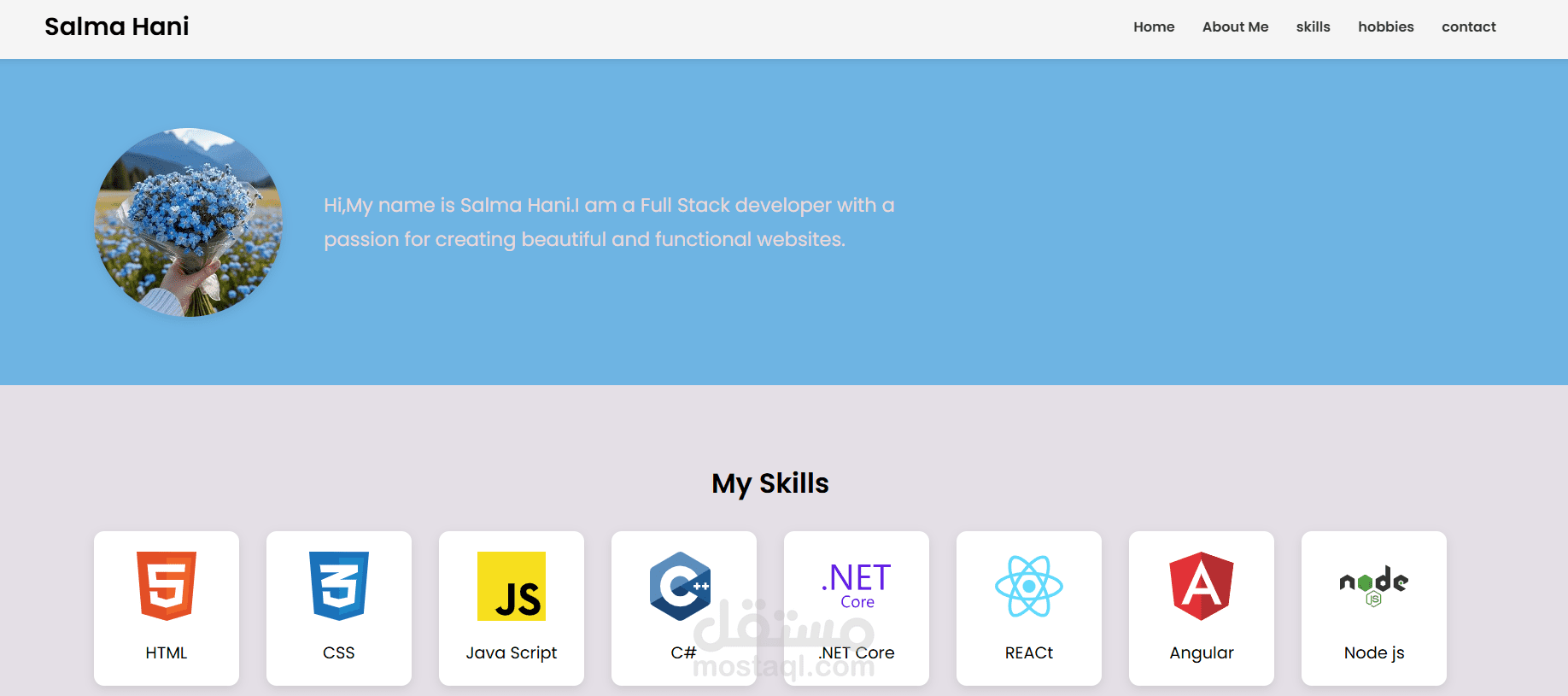Click the My Skills heading
This screenshot has height=696, width=1568.
point(770,483)
